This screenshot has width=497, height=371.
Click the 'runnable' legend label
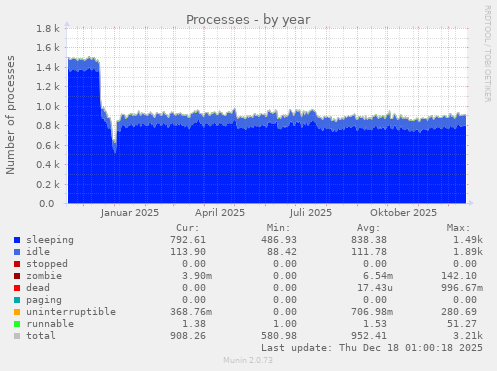click(50, 324)
